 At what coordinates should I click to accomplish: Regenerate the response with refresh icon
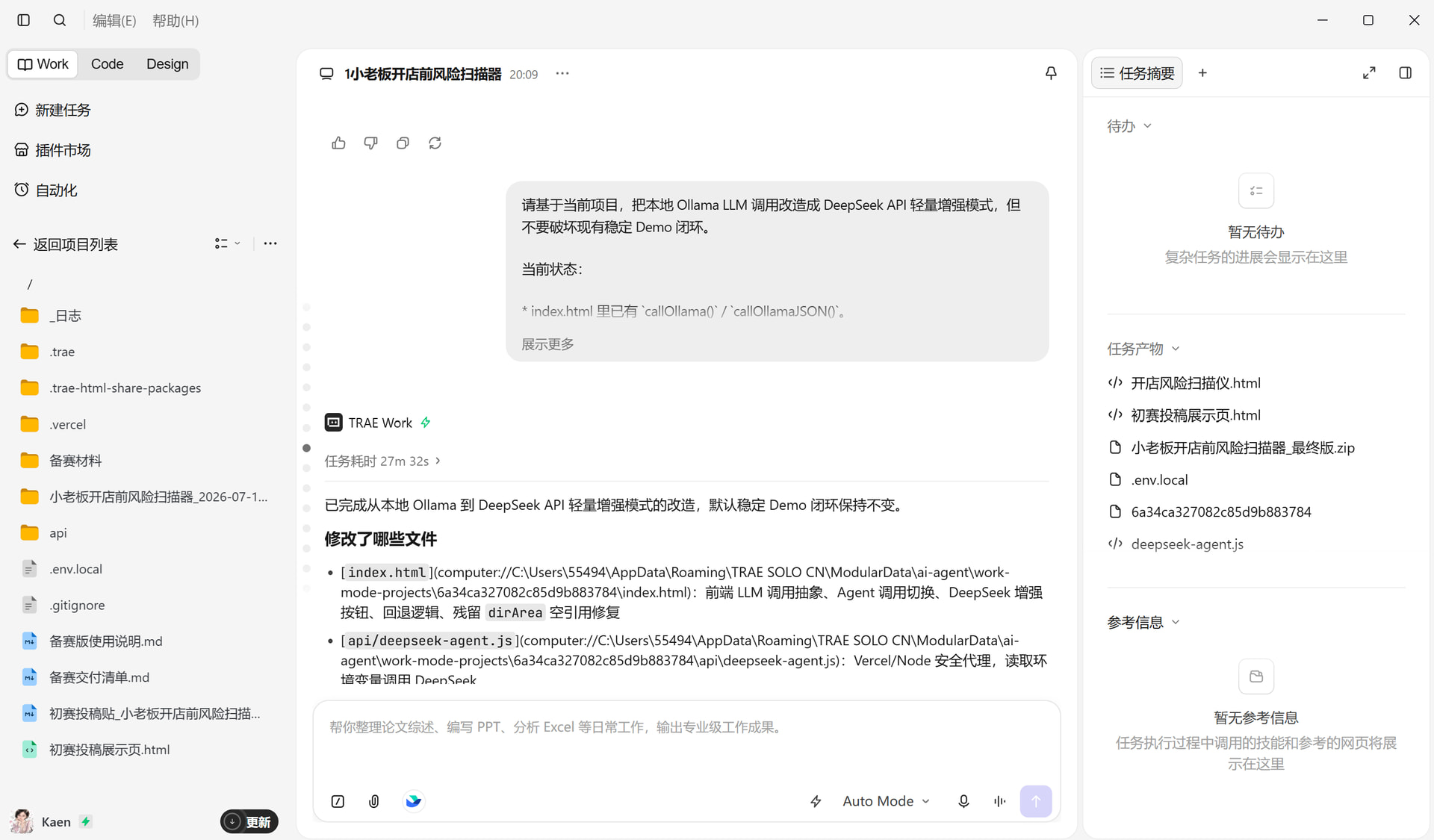pos(435,143)
